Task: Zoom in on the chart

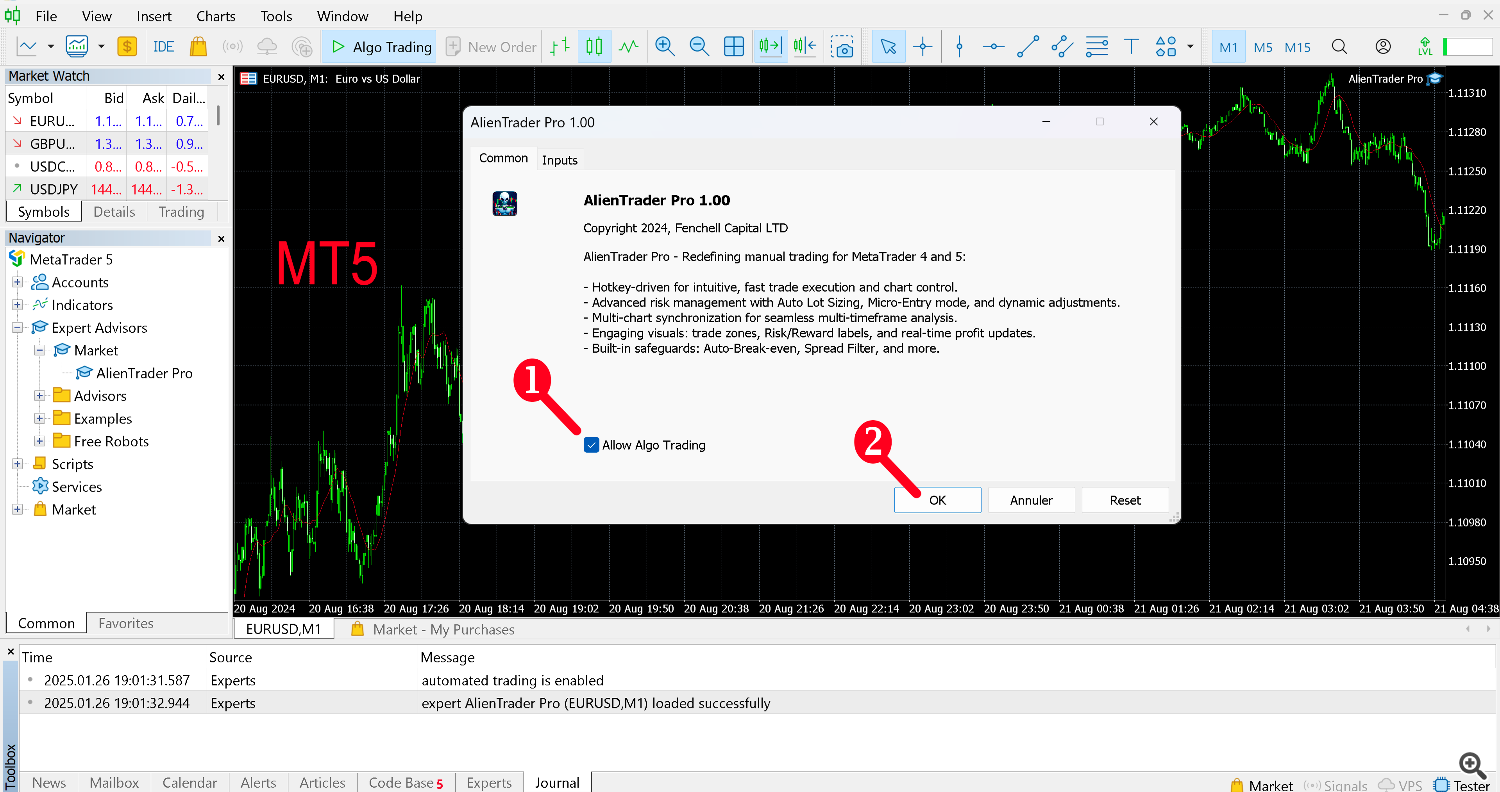Action: click(x=665, y=46)
